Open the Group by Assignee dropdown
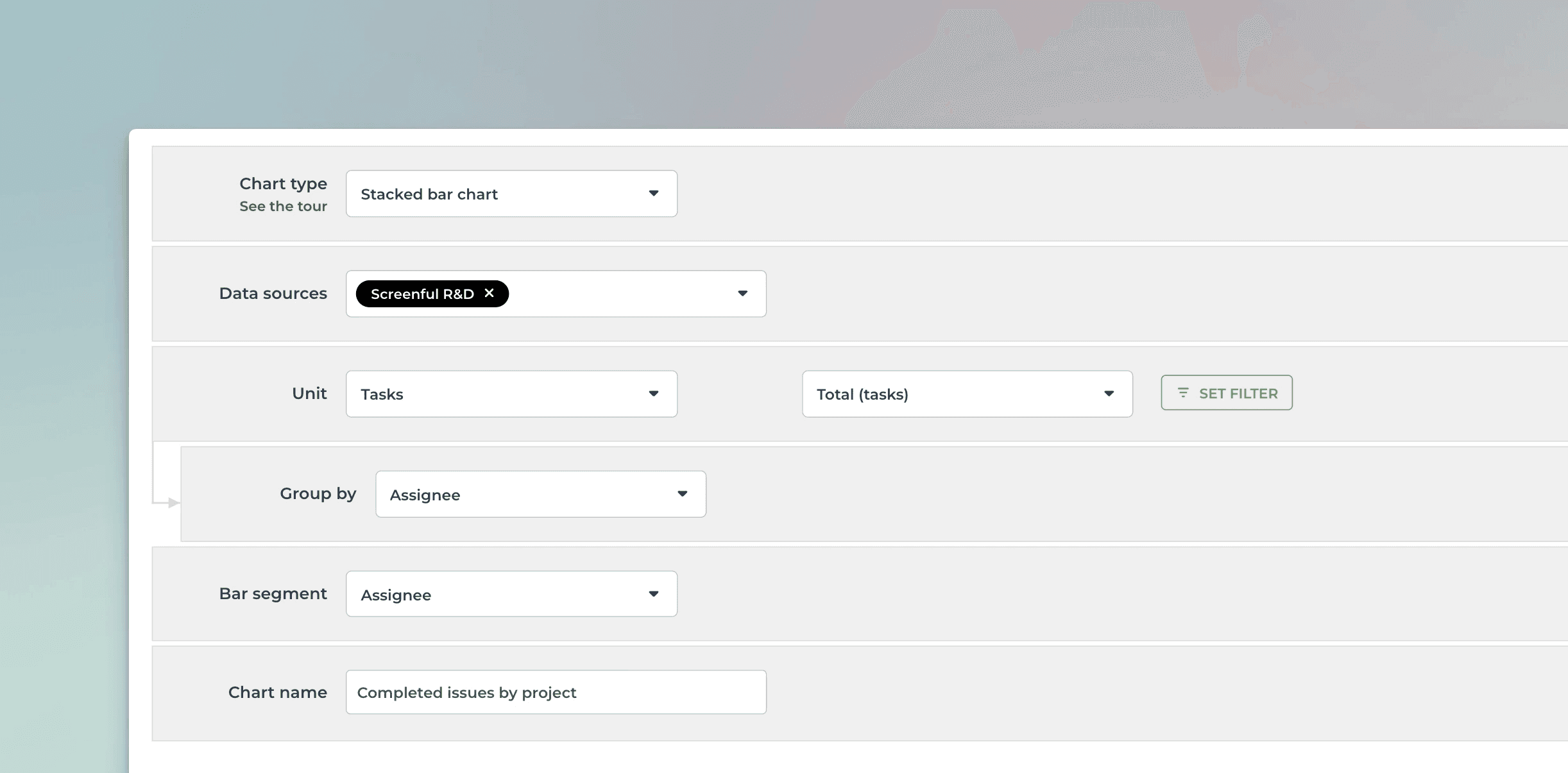 pos(540,493)
